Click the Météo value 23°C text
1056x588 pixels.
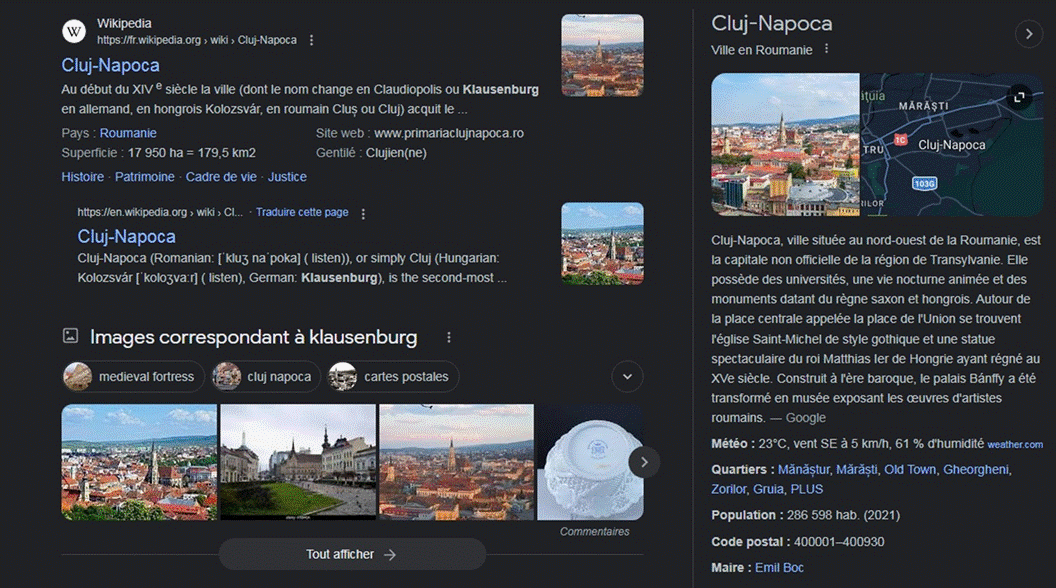click(773, 444)
